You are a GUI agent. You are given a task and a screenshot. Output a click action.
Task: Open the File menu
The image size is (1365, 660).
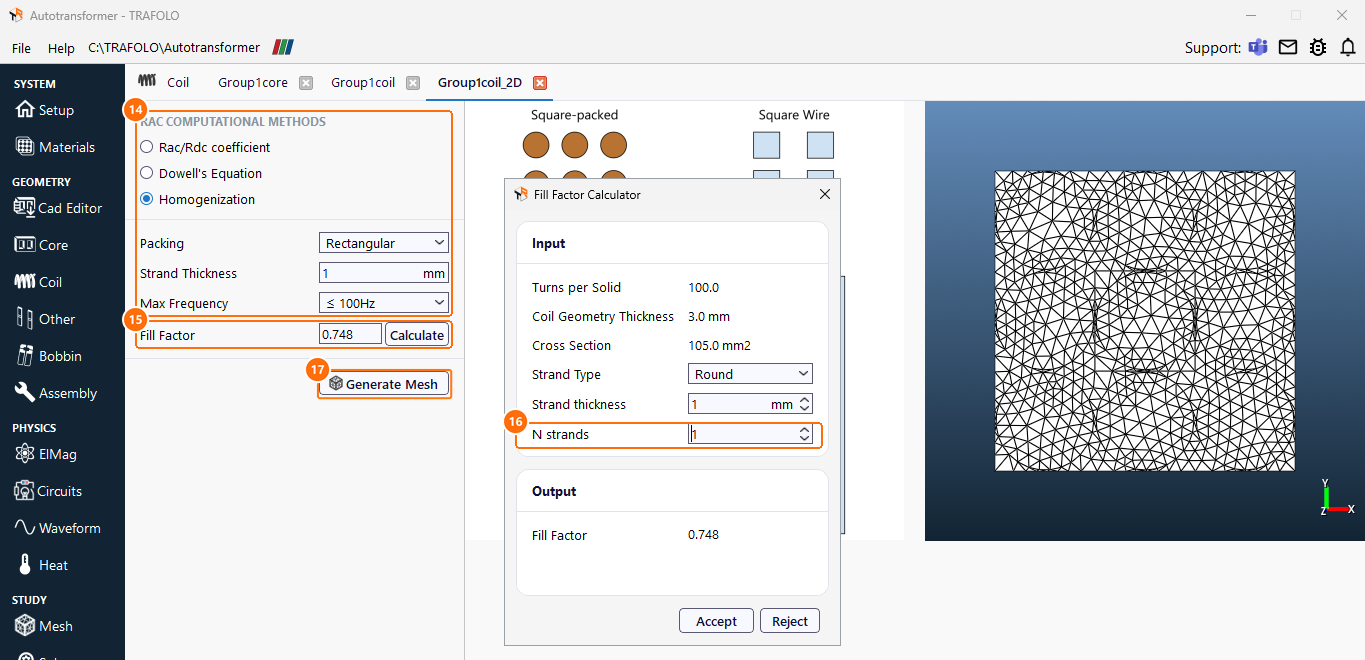21,48
